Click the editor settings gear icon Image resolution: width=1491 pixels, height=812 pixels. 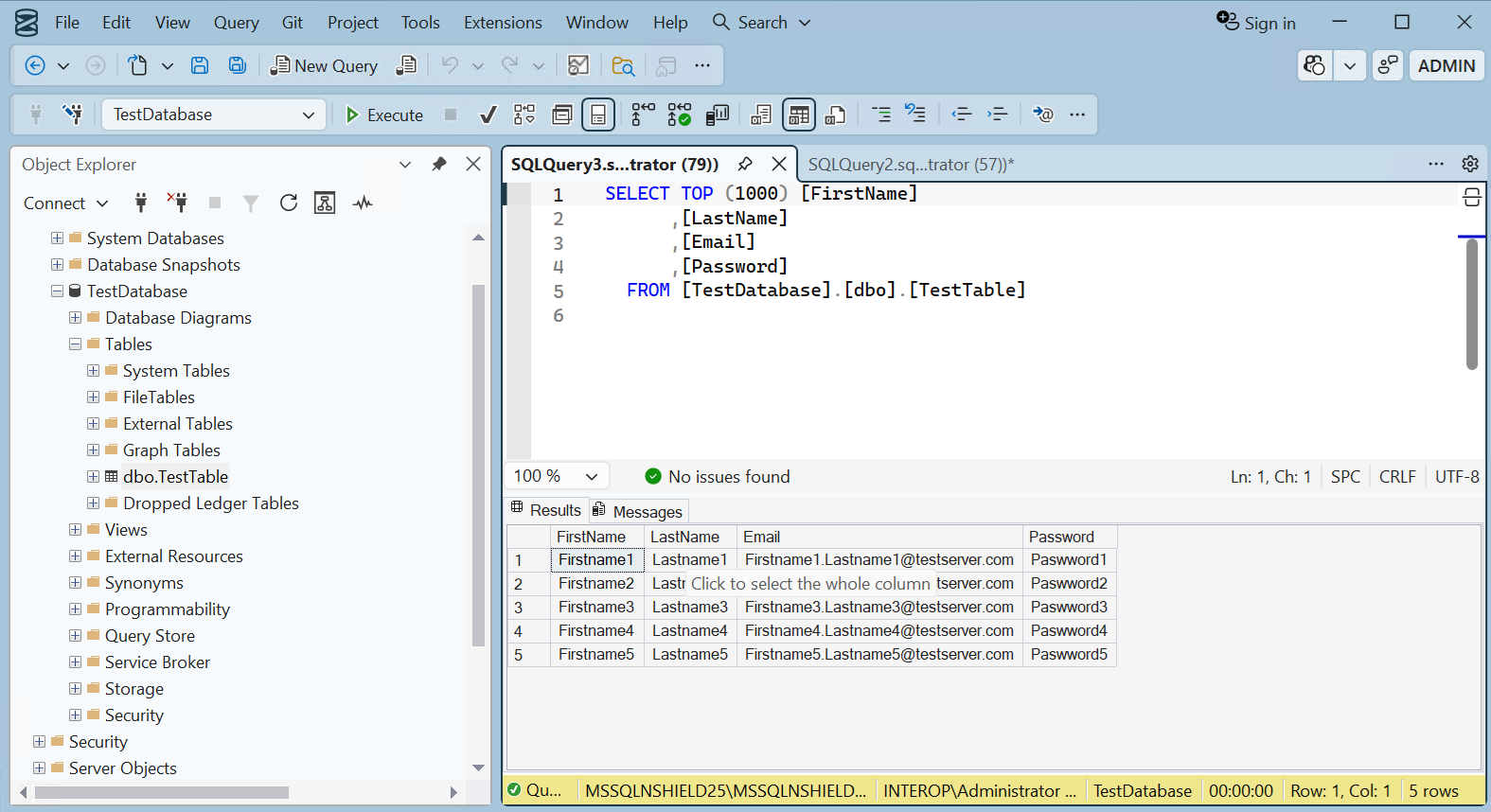click(x=1470, y=164)
